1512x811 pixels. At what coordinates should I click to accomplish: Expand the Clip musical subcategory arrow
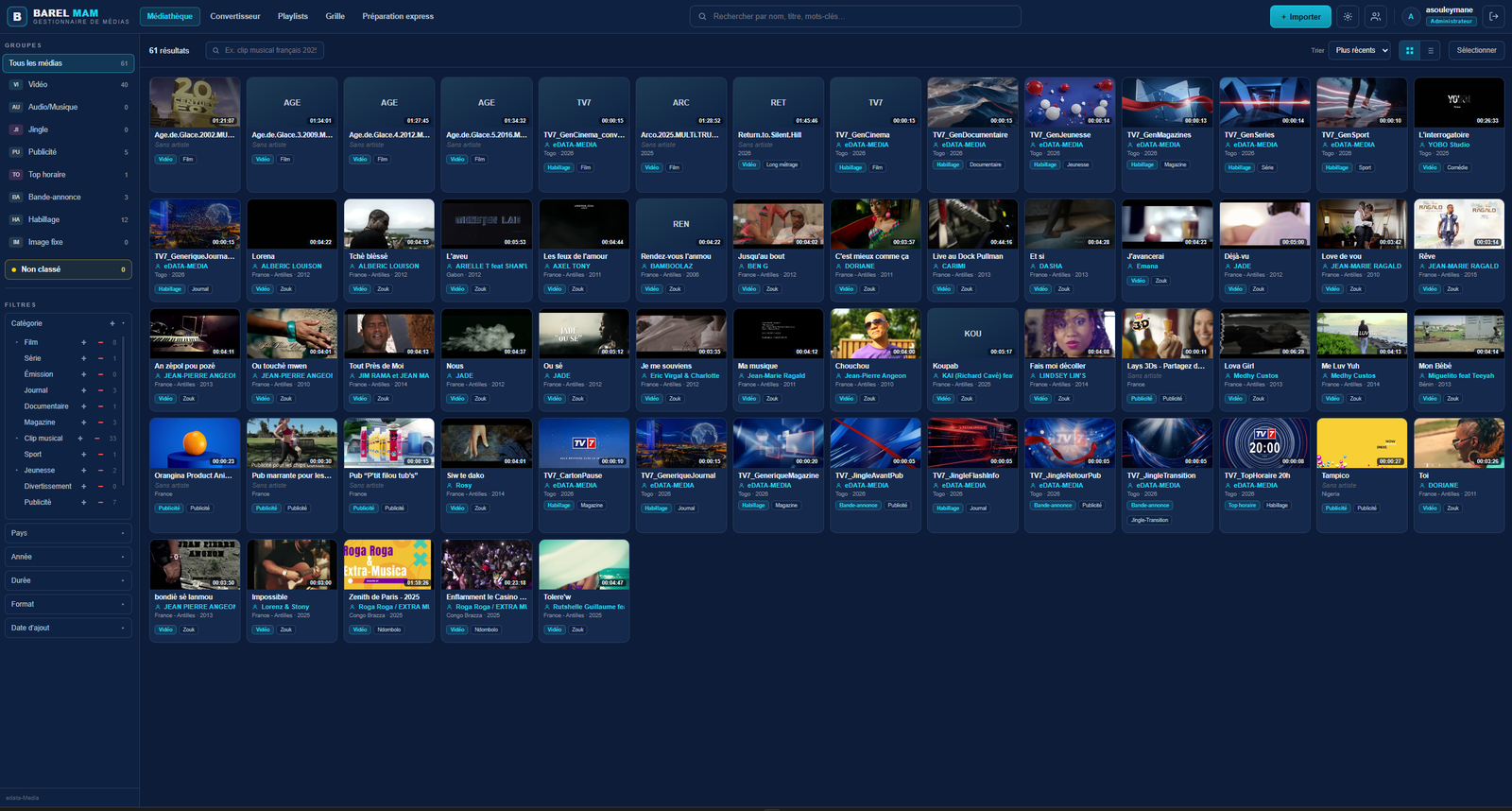click(x=17, y=439)
